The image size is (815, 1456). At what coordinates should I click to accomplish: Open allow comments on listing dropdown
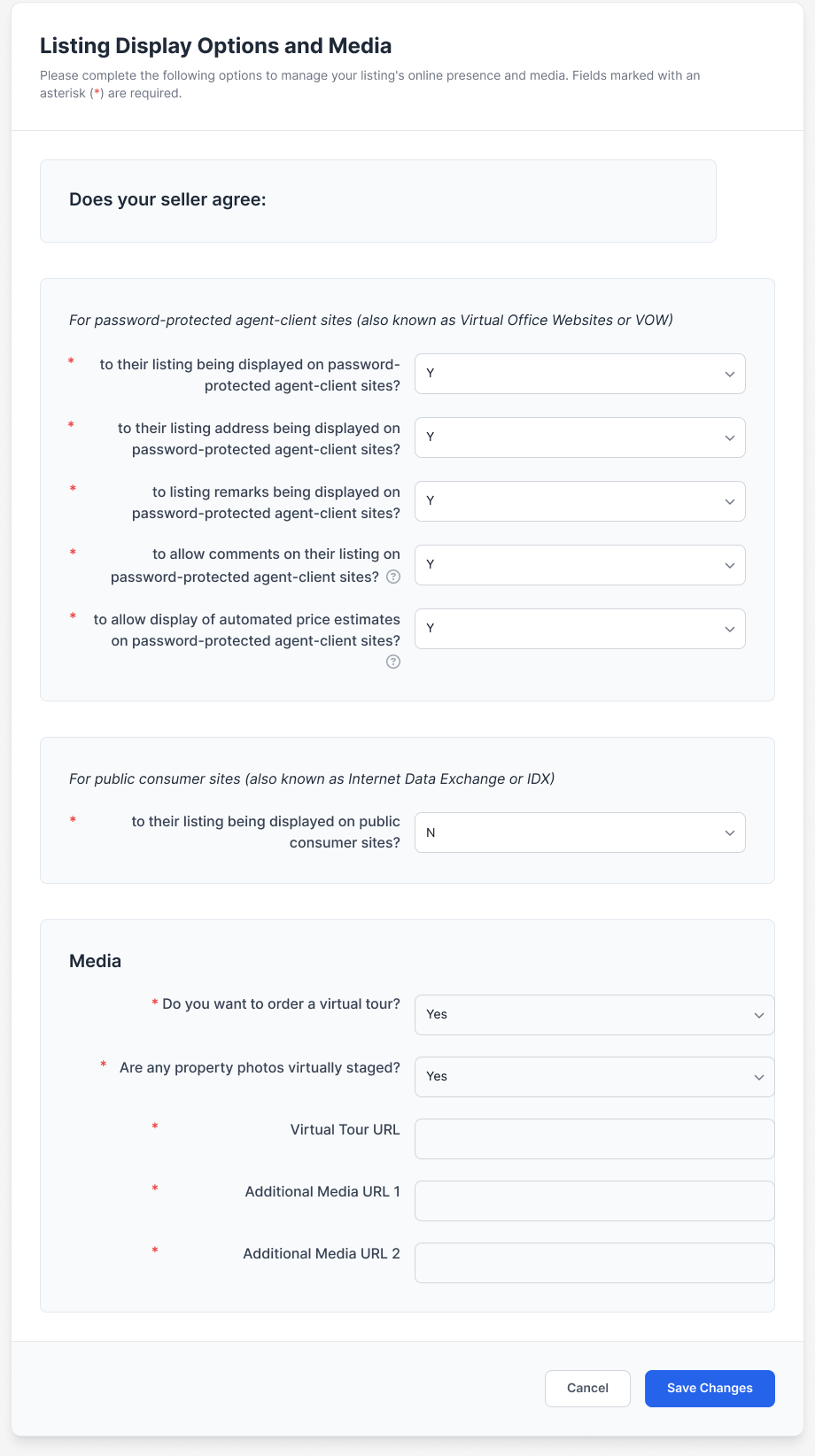click(x=579, y=565)
